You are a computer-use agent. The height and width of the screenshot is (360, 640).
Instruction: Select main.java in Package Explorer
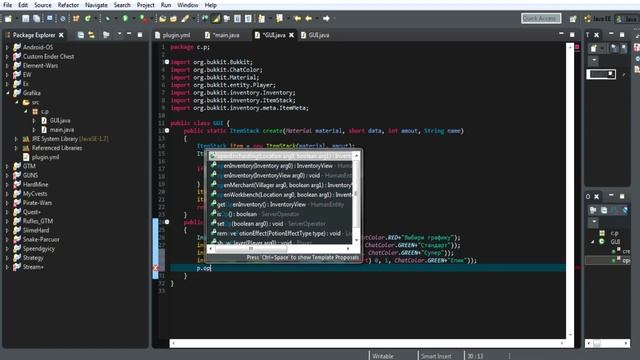point(62,130)
